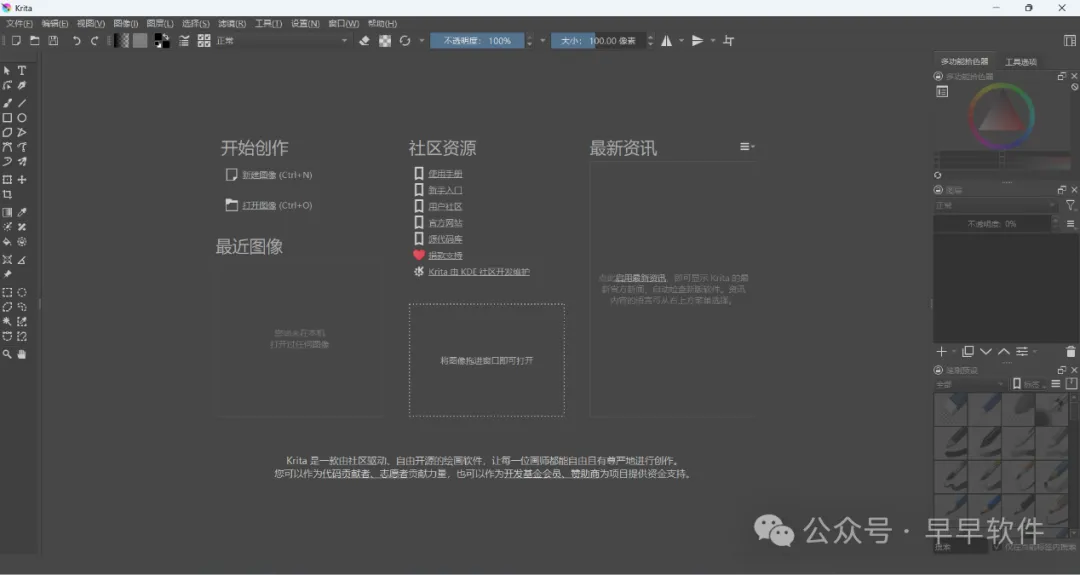1080x575 pixels.
Task: Expand the news options menu button
Action: [x=747, y=147]
